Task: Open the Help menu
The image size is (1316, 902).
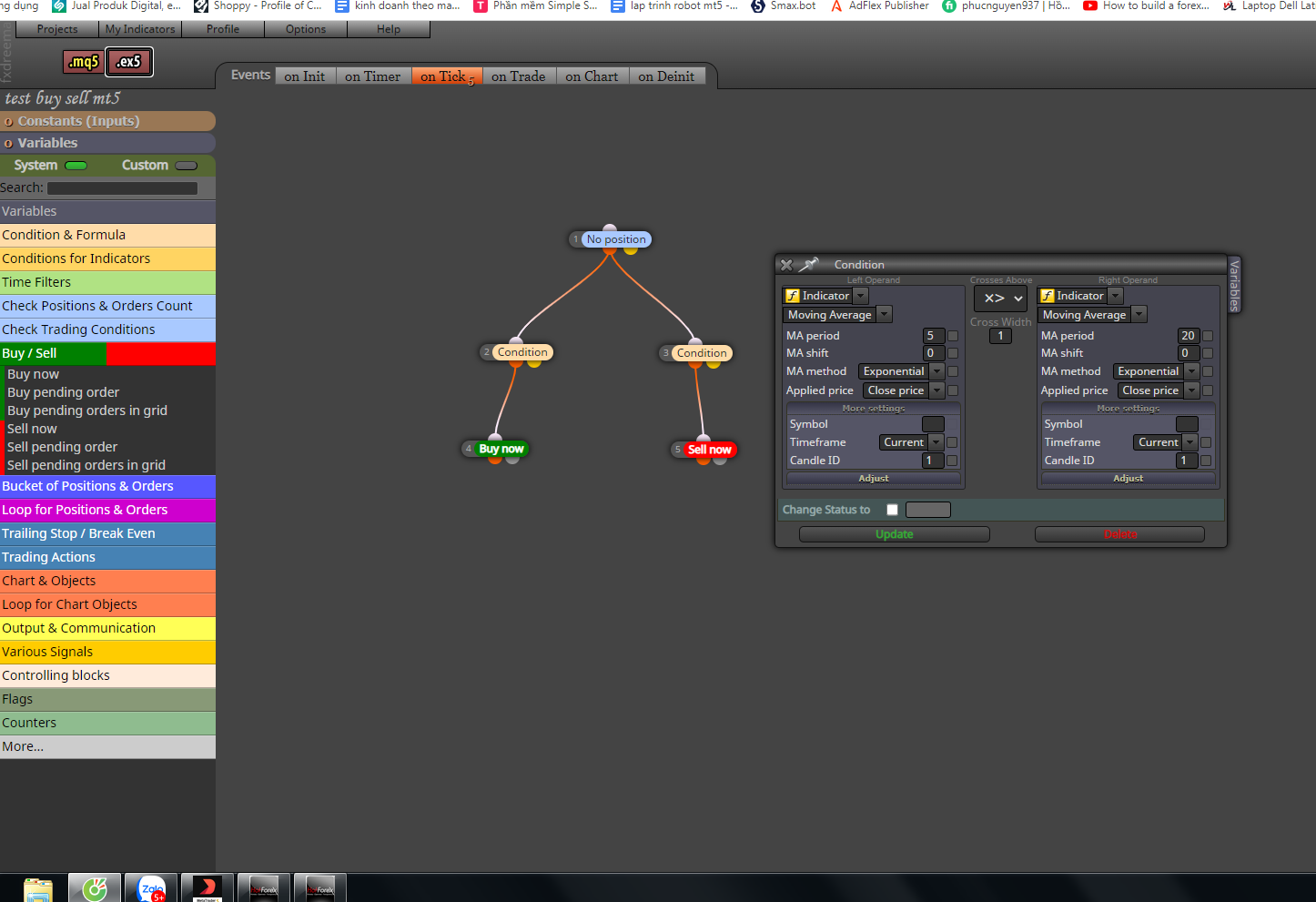Action: pos(389,29)
